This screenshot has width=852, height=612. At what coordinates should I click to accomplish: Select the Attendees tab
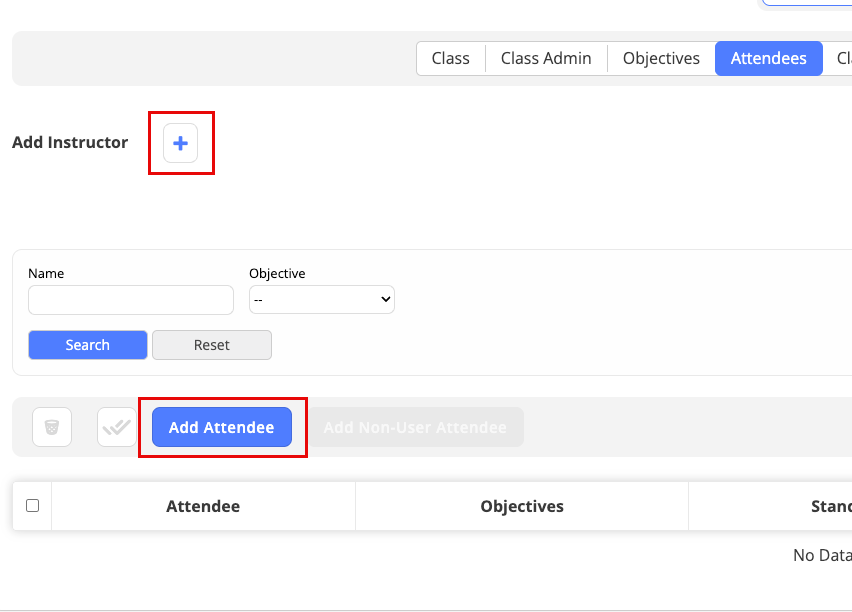(x=768, y=58)
